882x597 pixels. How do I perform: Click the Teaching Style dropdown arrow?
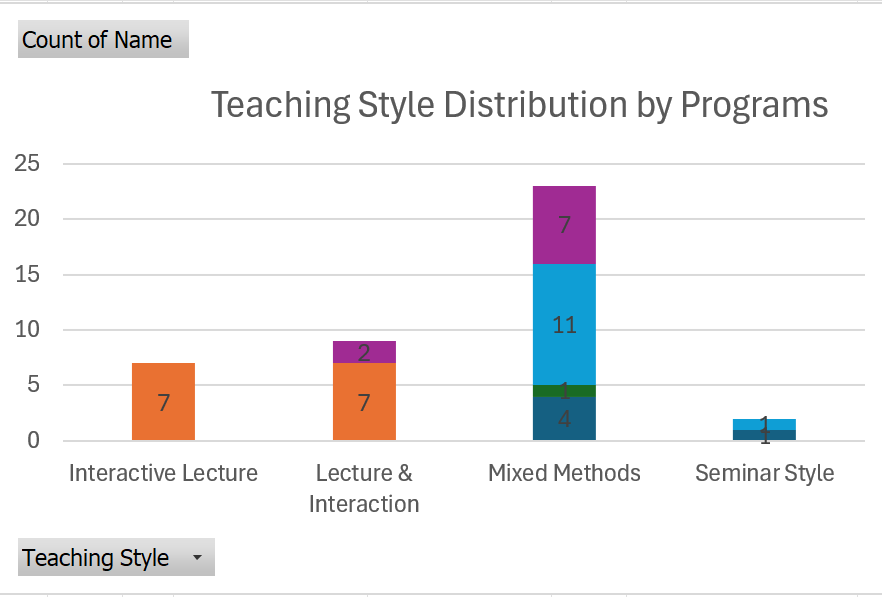(x=197, y=557)
